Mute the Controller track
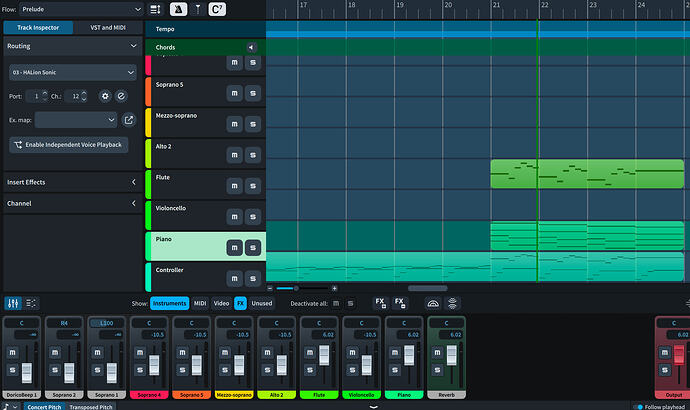 (x=235, y=278)
